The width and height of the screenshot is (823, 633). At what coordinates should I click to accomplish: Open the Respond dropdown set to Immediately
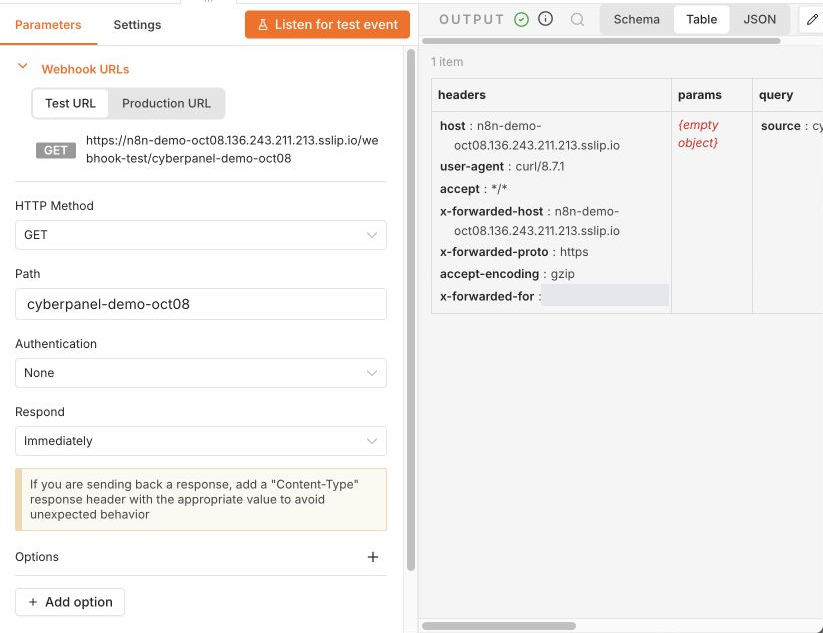tap(201, 441)
